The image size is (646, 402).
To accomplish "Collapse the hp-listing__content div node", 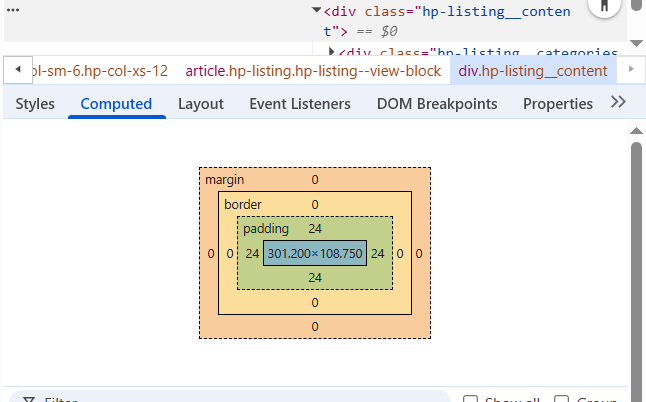I will click(x=316, y=11).
